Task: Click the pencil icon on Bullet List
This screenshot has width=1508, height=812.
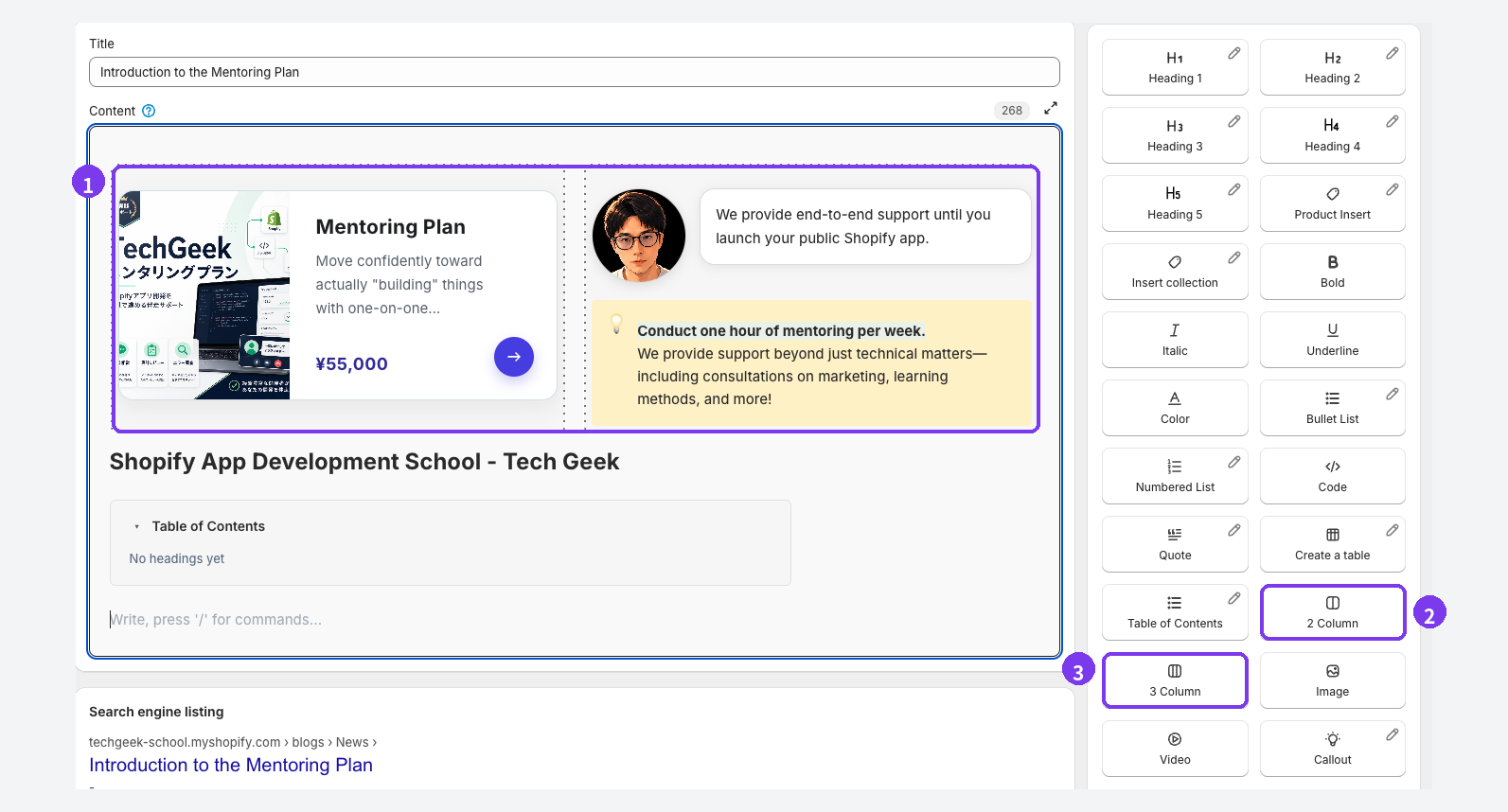Action: [x=1393, y=395]
